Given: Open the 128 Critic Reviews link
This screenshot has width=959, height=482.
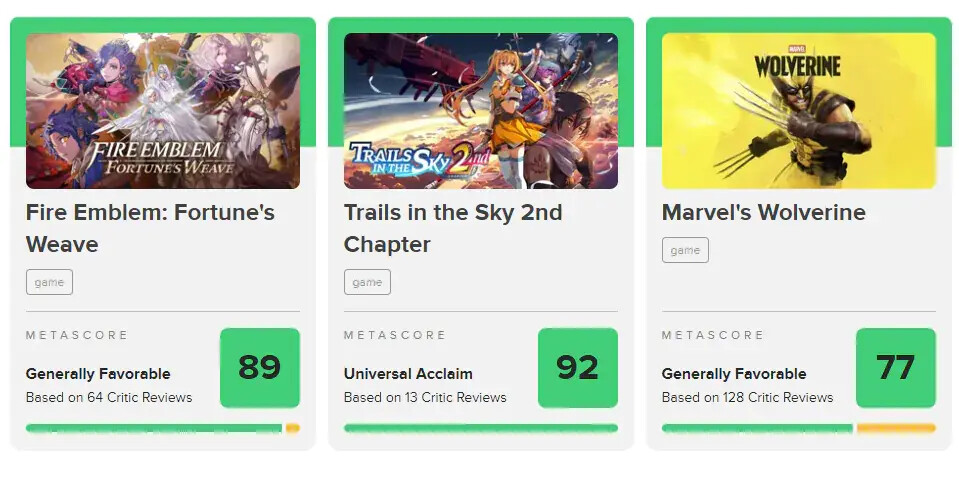Looking at the screenshot, I should (x=747, y=398).
